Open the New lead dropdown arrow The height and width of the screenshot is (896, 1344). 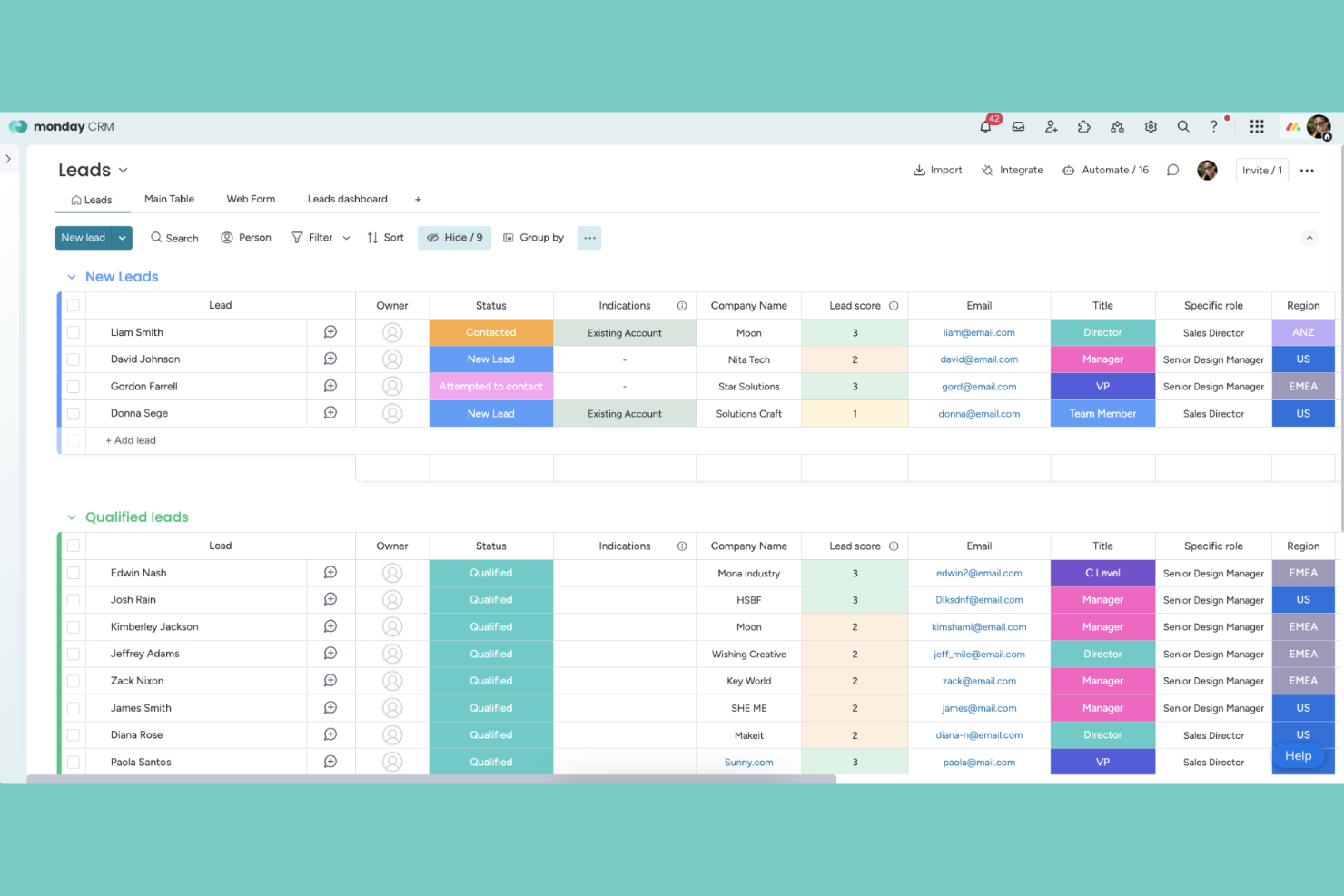pyautogui.click(x=122, y=237)
